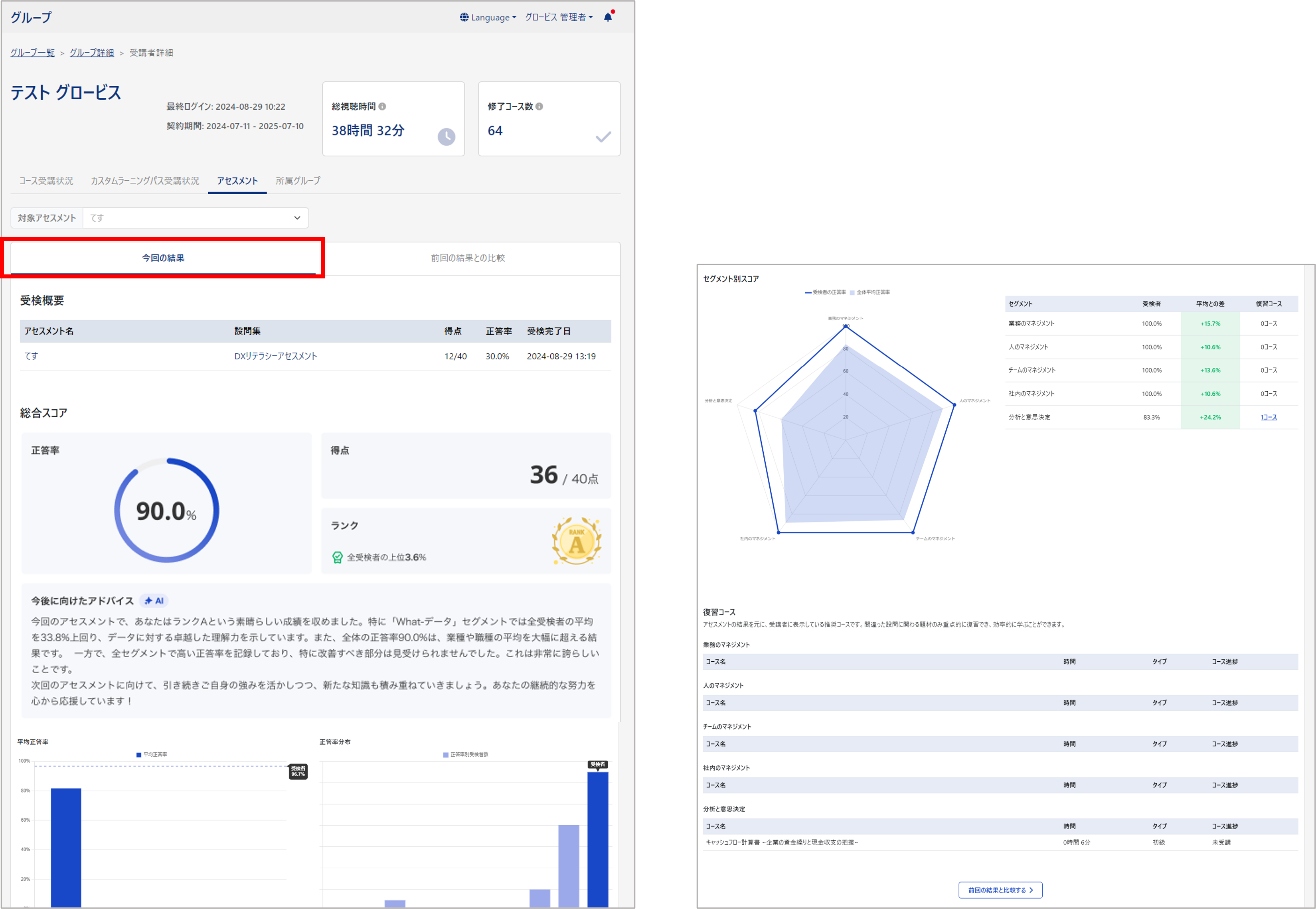The height and width of the screenshot is (909, 1316).
Task: Click the globe Language icon
Action: (x=464, y=17)
